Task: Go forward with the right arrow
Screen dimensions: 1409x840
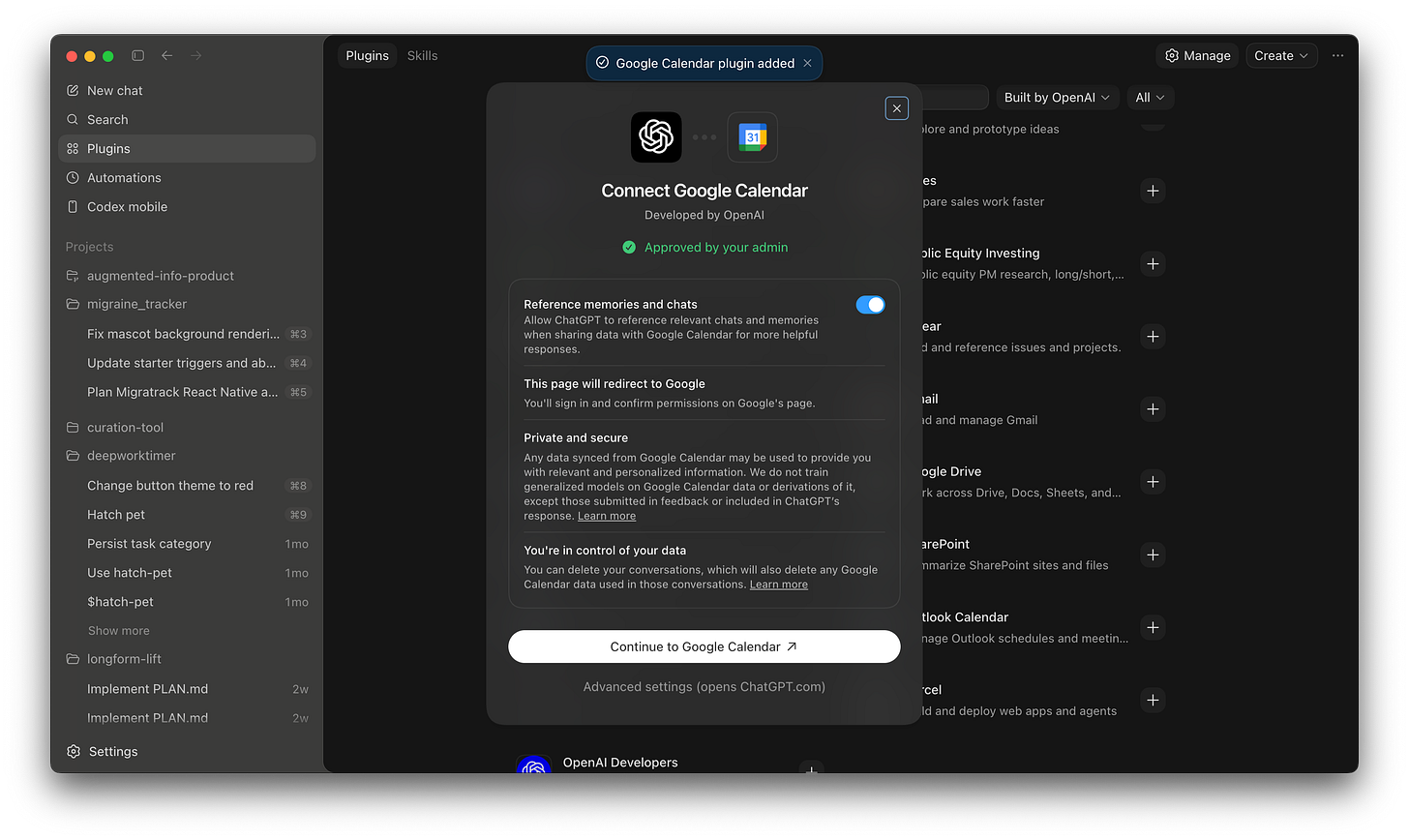Action: pos(196,55)
